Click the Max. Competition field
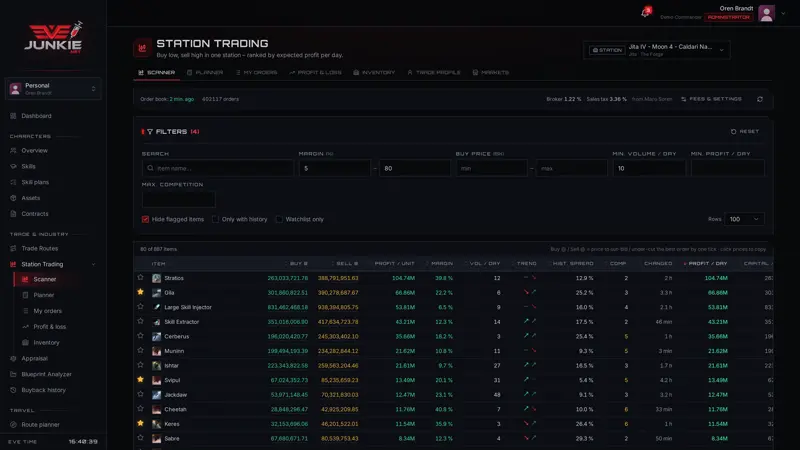Screen dimensions: 800x450 tap(179, 199)
